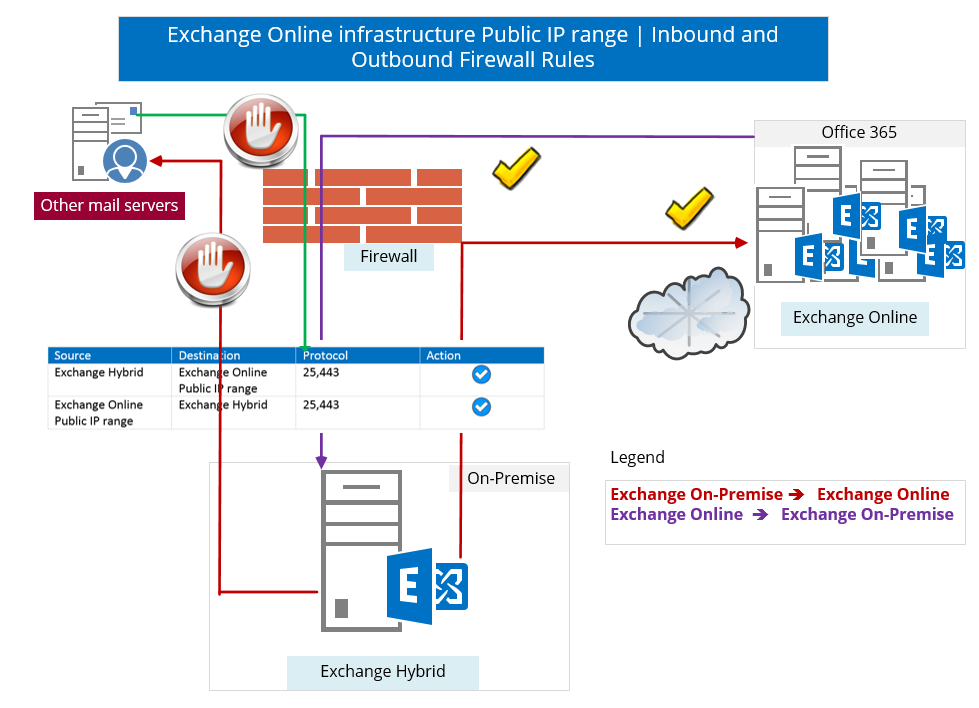979x708 pixels.
Task: Select the 'Exchange Online' label under the servers
Action: click(x=855, y=318)
